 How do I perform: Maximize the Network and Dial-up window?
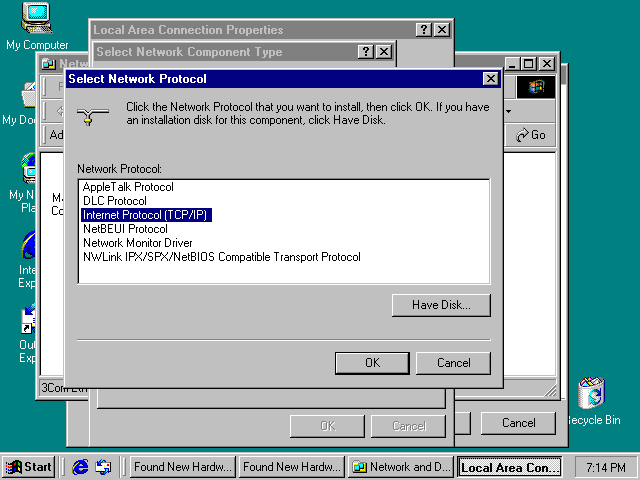tap(529, 64)
